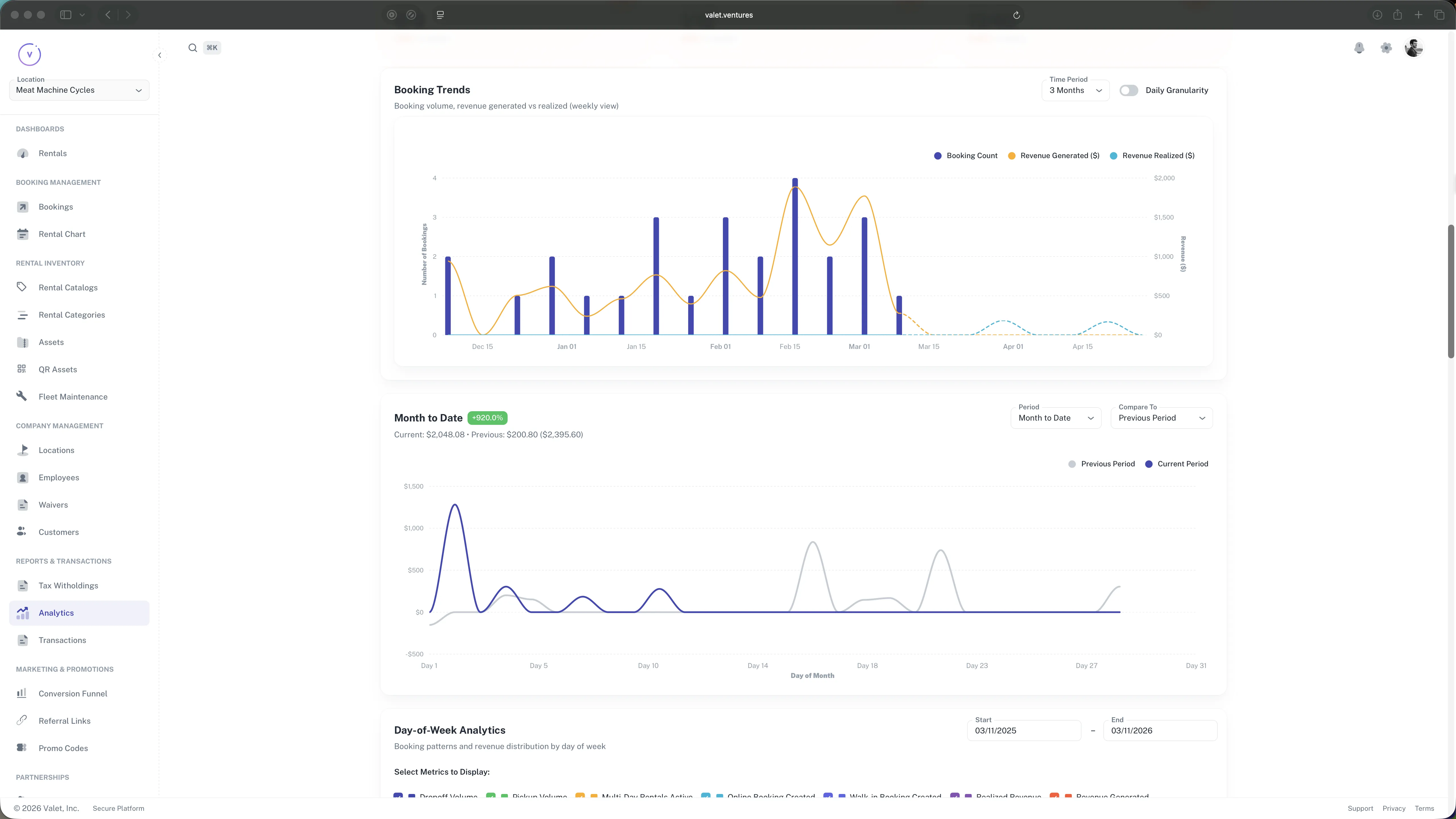1456x819 pixels.
Task: Open the search magnifier icon
Action: (x=192, y=47)
